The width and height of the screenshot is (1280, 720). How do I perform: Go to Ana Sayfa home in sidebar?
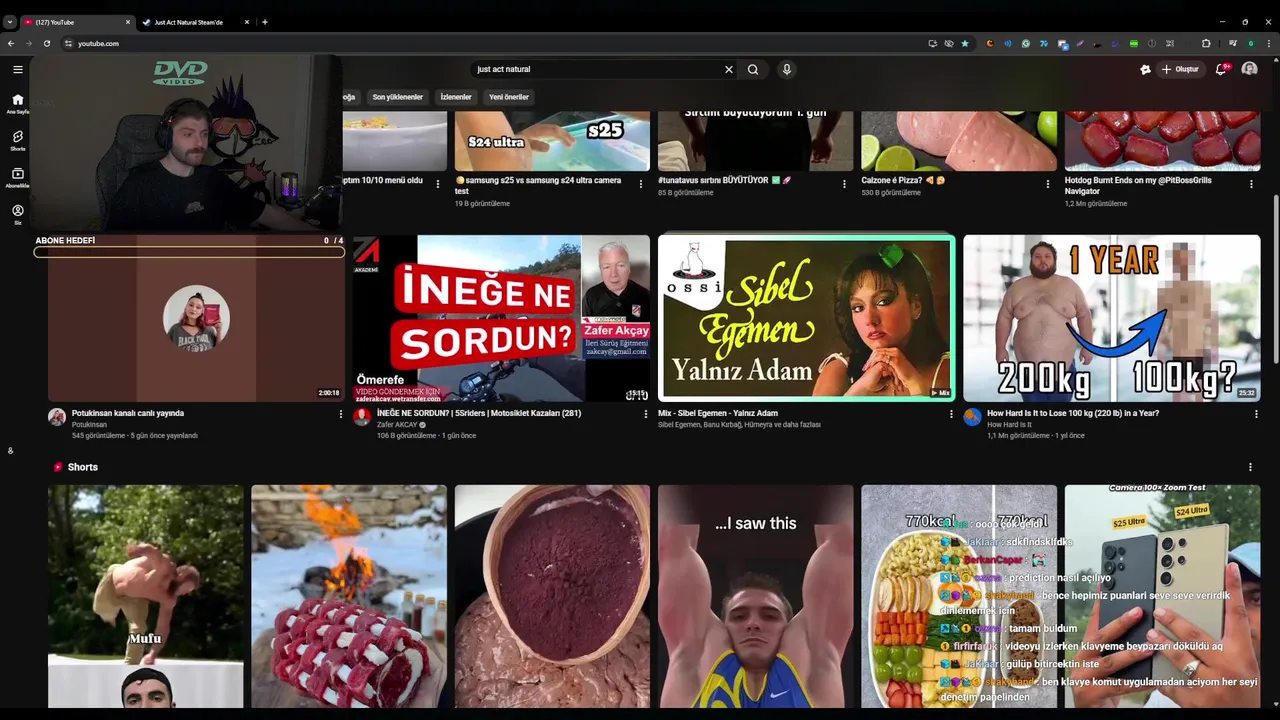(x=17, y=103)
